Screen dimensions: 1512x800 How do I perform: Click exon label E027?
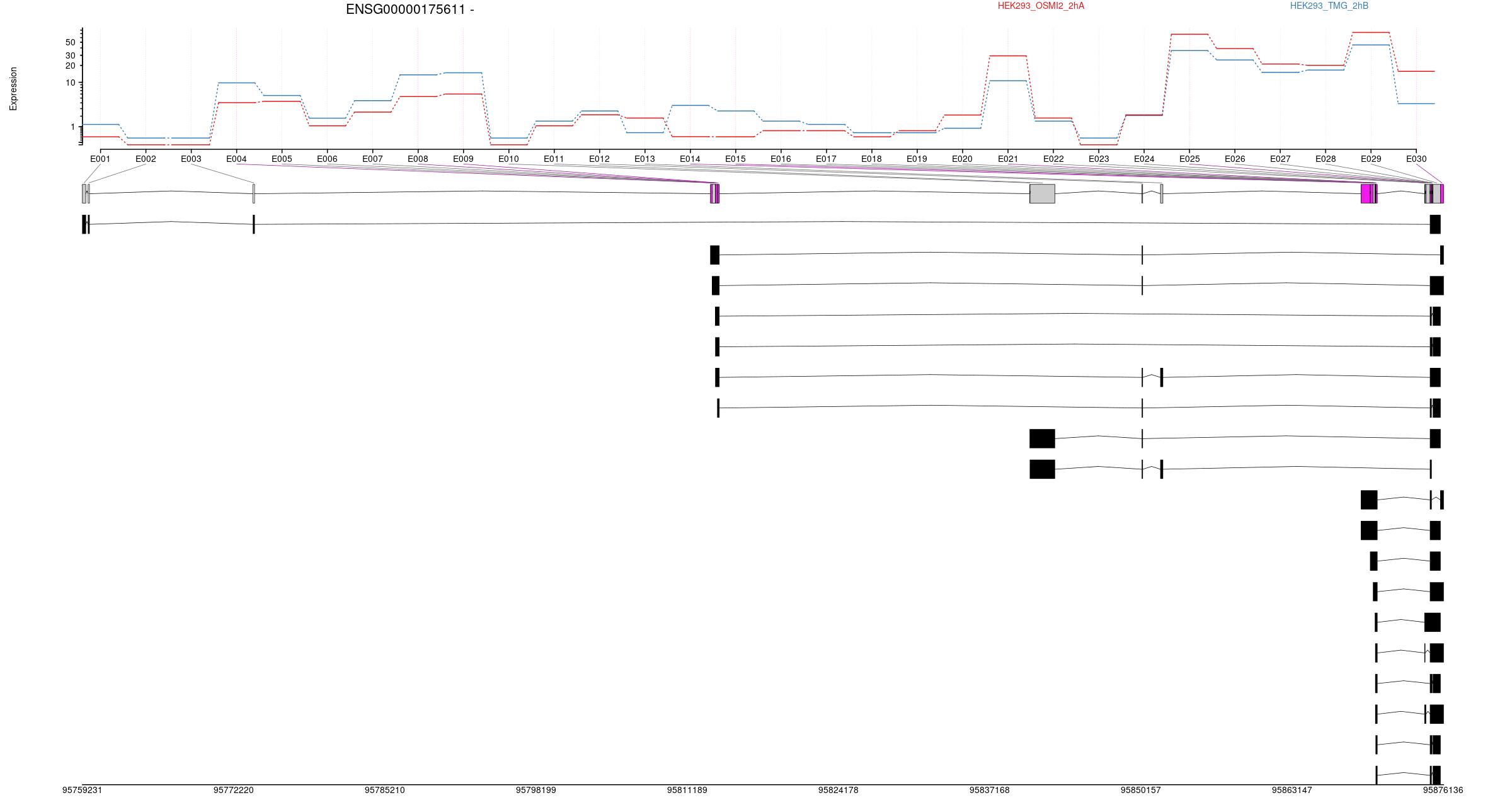(1280, 159)
